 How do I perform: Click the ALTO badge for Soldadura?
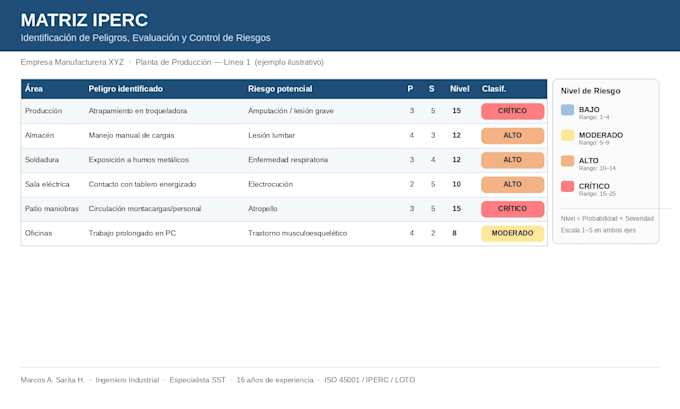(512, 160)
